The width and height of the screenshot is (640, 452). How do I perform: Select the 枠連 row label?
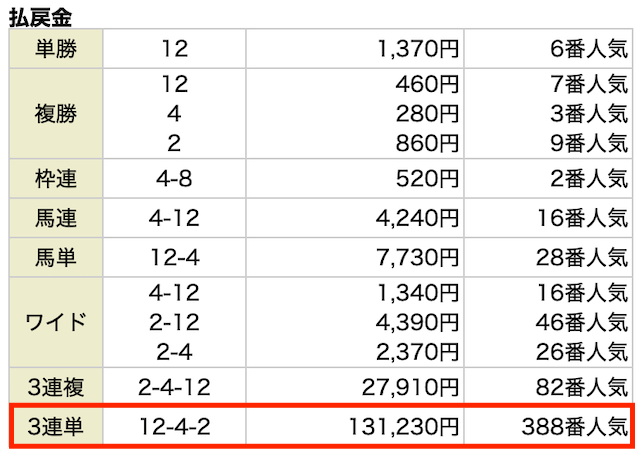pyautogui.click(x=56, y=178)
